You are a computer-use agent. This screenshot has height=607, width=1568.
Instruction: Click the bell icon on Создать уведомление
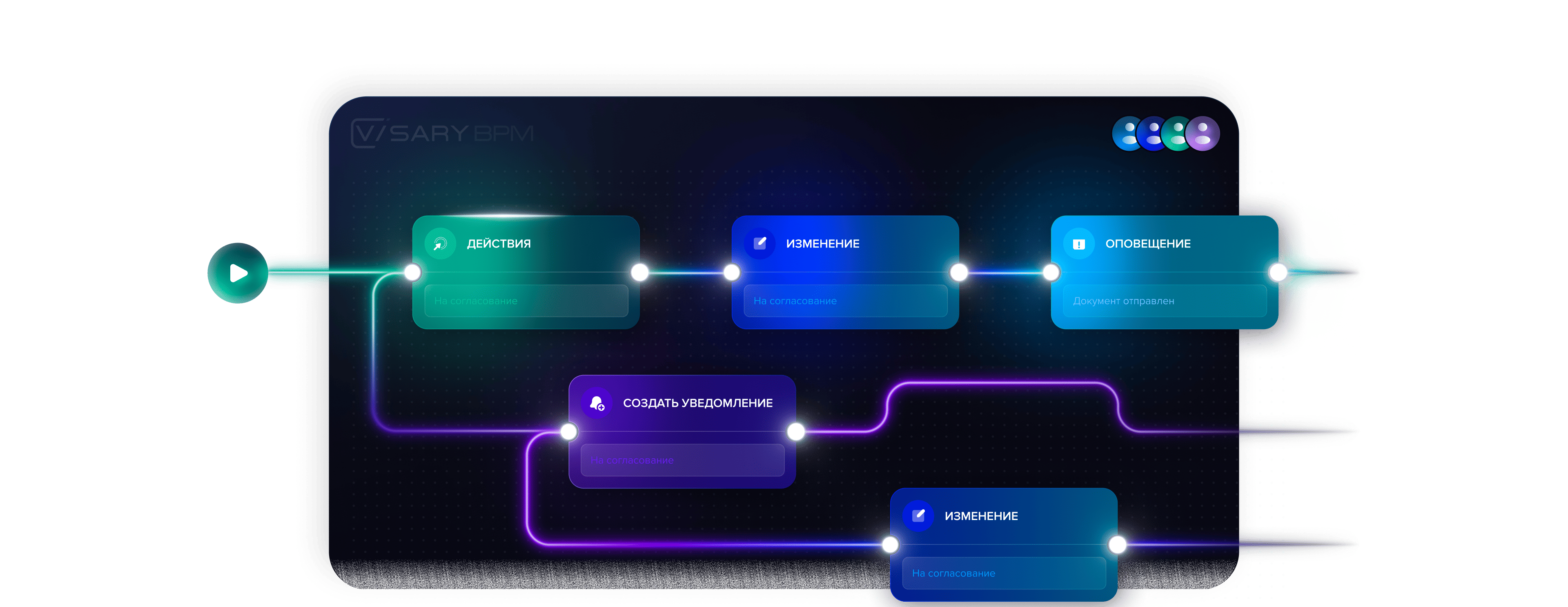(597, 403)
